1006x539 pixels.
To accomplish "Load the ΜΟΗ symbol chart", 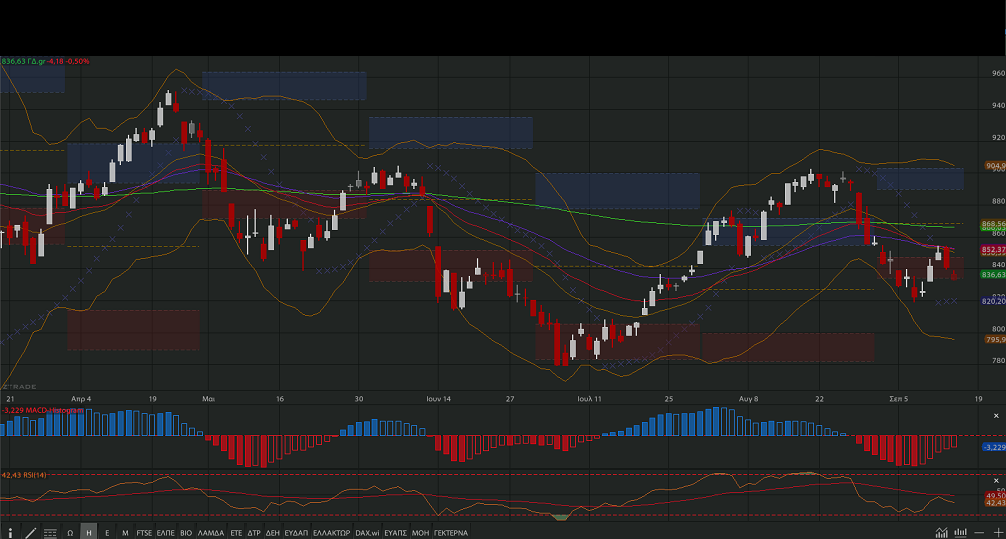I will pyautogui.click(x=421, y=533).
